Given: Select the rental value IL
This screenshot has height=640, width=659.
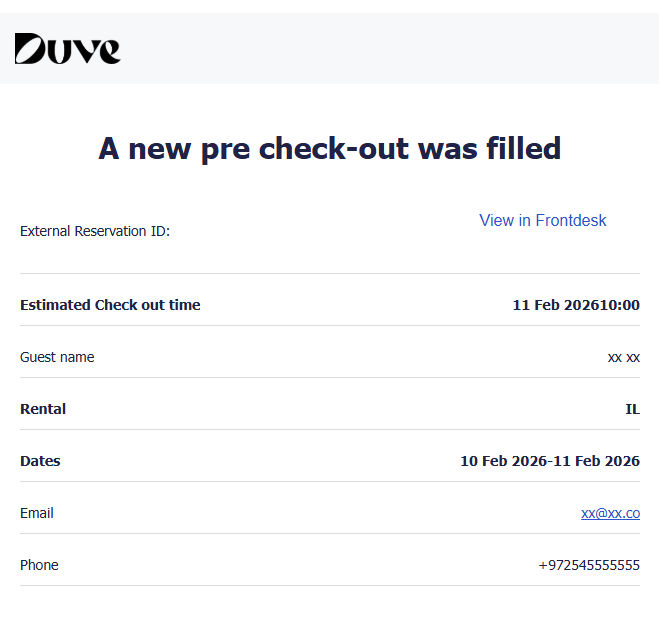Looking at the screenshot, I should [x=632, y=409].
